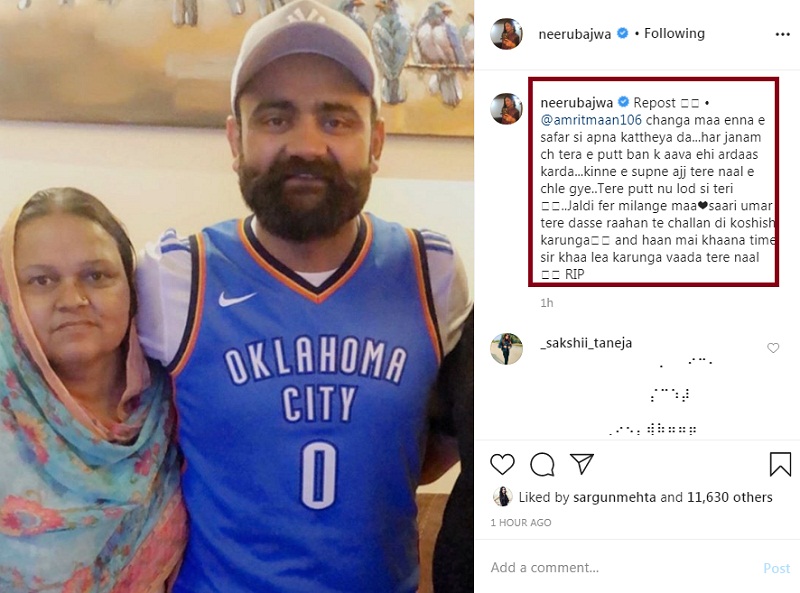Image resolution: width=800 pixels, height=593 pixels.
Task: Open comments via speech bubble icon
Action: [542, 464]
